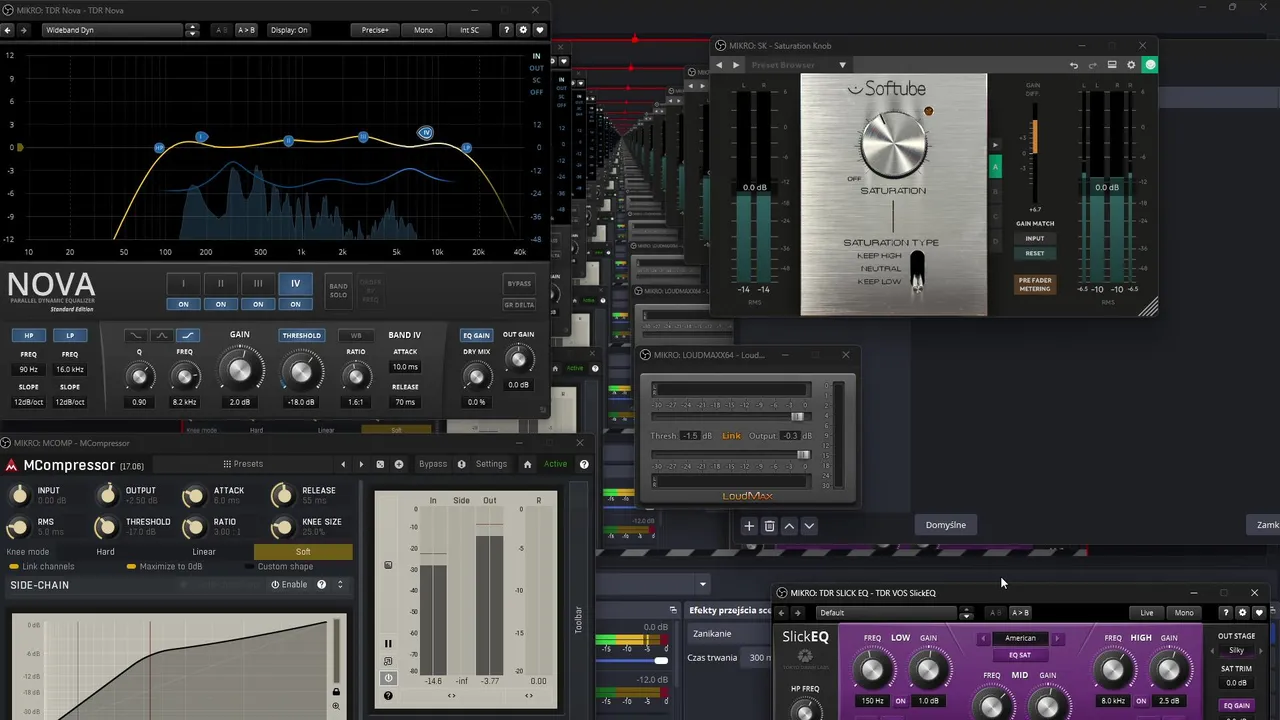
Task: Select next SlickEQ model after American
Action: (x=1057, y=638)
